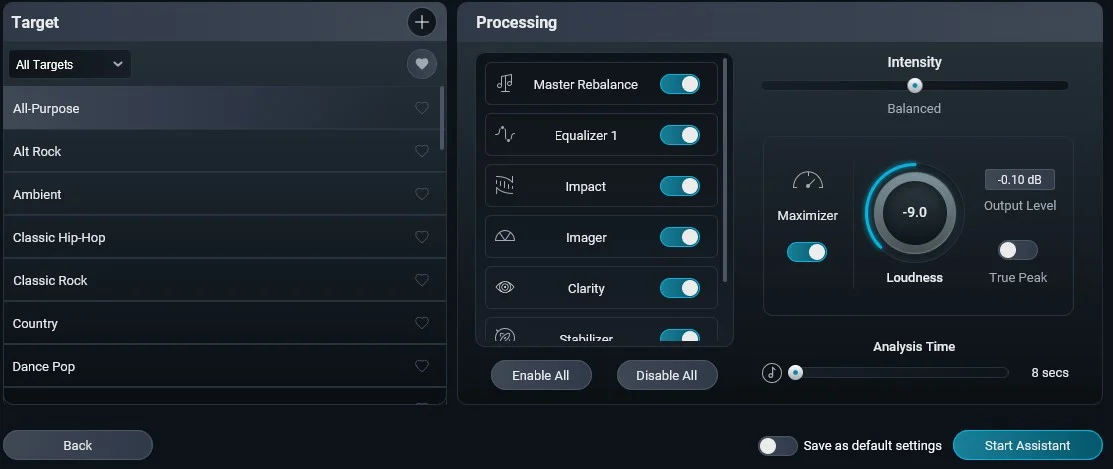Click the Target list scrollbar
1113x469 pixels.
pos(442,117)
